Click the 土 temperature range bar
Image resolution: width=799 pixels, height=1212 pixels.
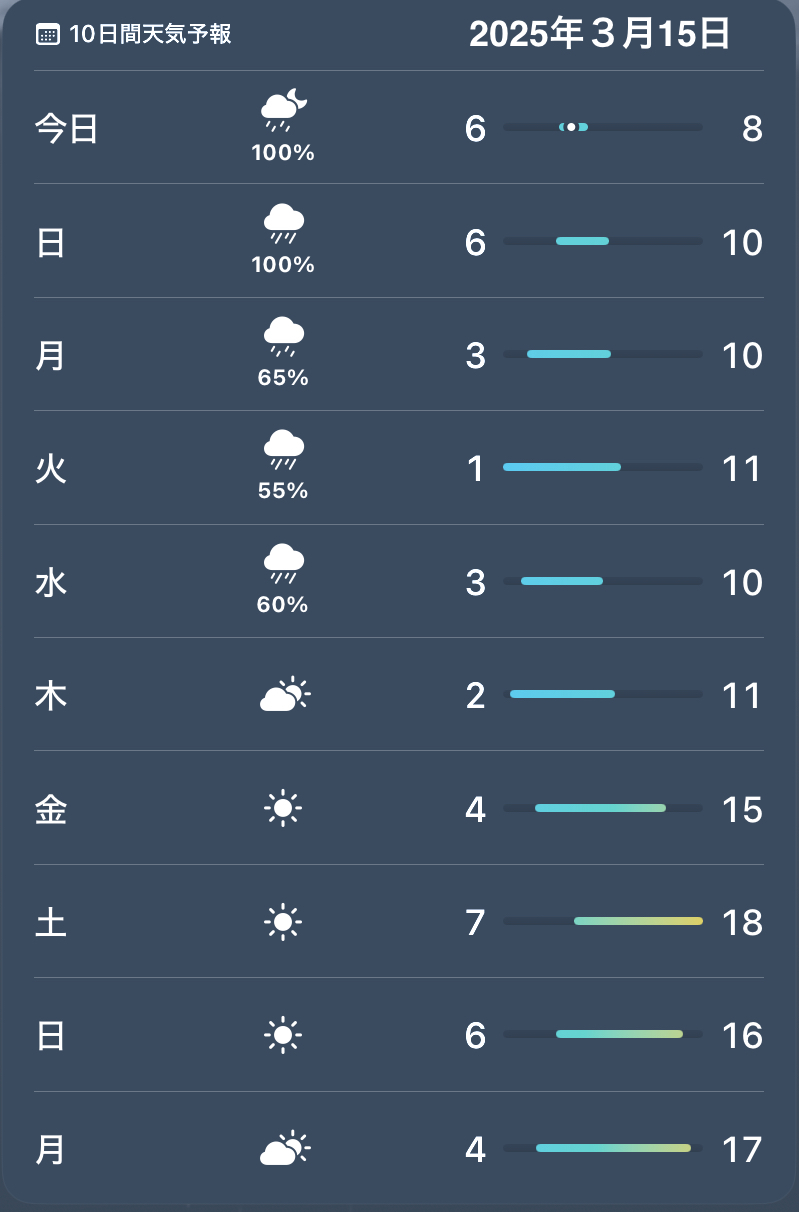[602, 921]
